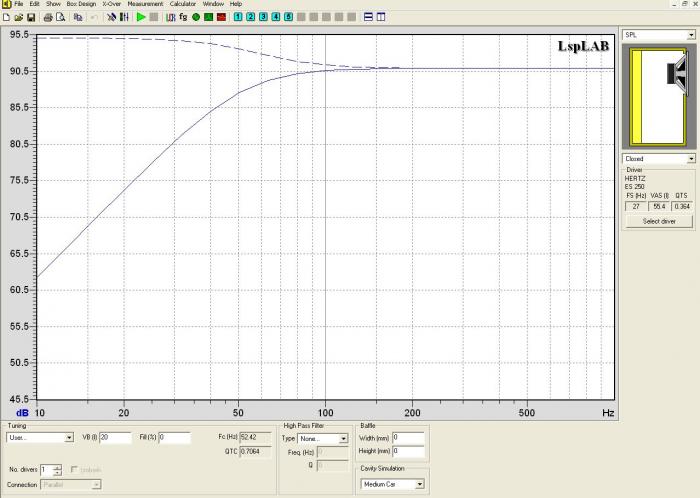Open the Box Design menu
The height and width of the screenshot is (498, 700).
tap(80, 4)
